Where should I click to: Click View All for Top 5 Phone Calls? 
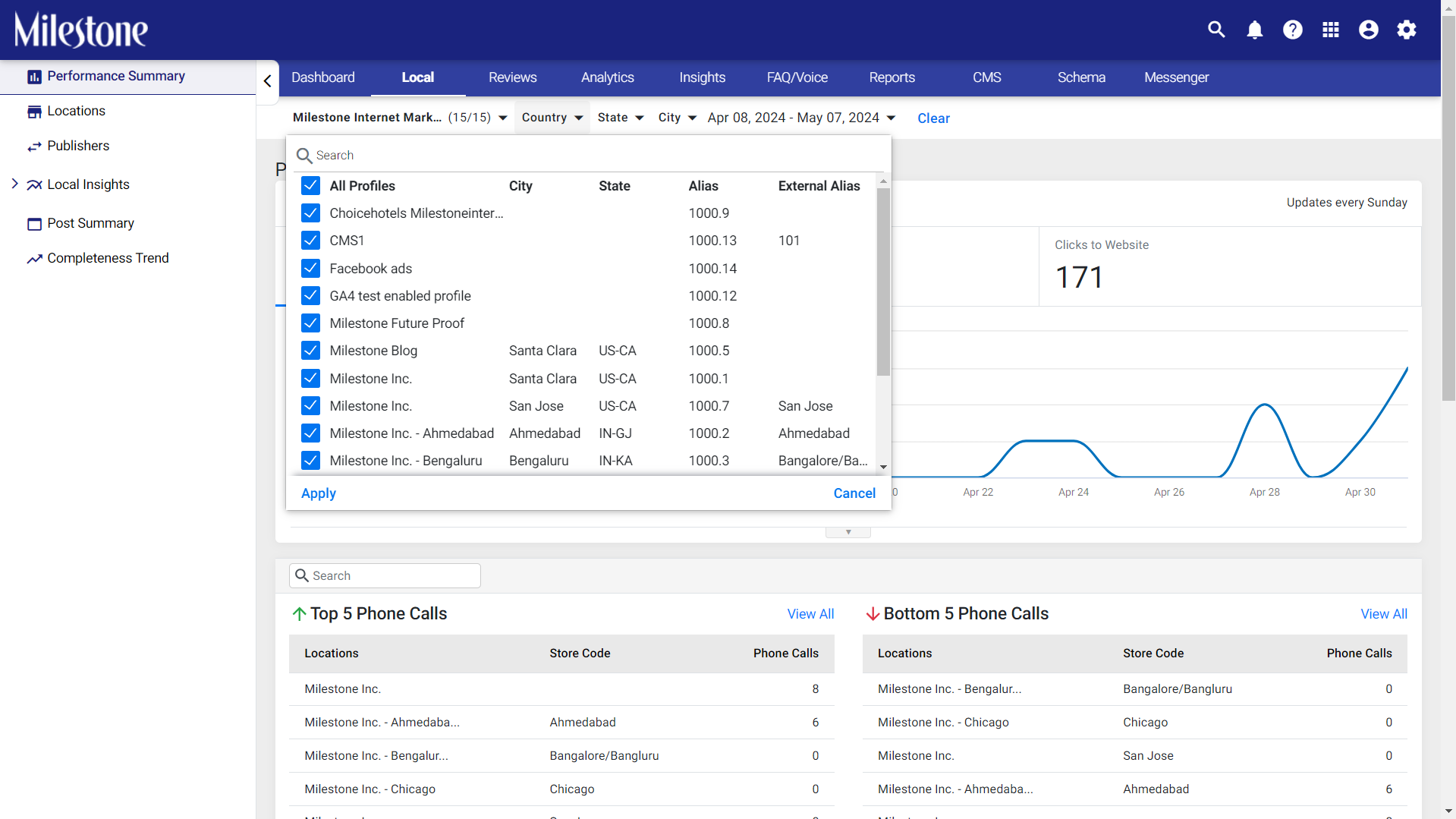[810, 614]
